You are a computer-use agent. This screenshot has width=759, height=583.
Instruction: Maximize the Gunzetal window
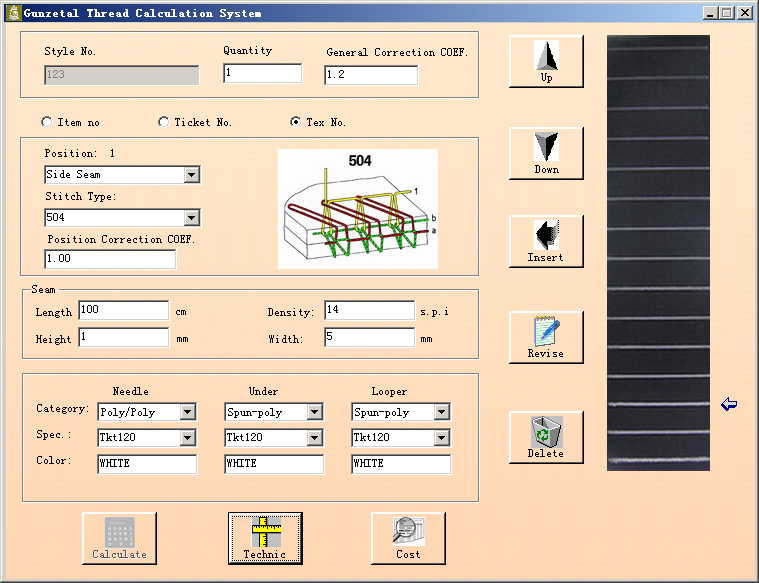click(x=727, y=13)
